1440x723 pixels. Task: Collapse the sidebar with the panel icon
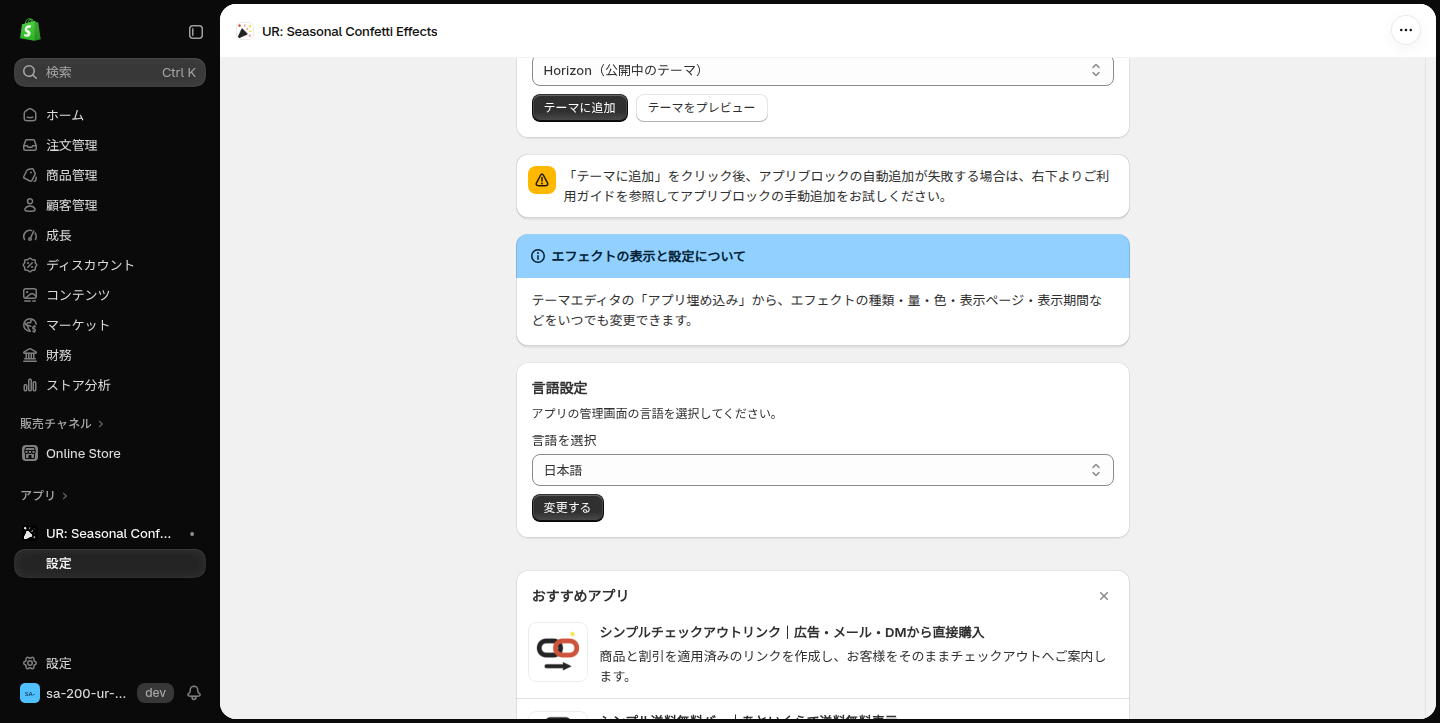pos(196,32)
